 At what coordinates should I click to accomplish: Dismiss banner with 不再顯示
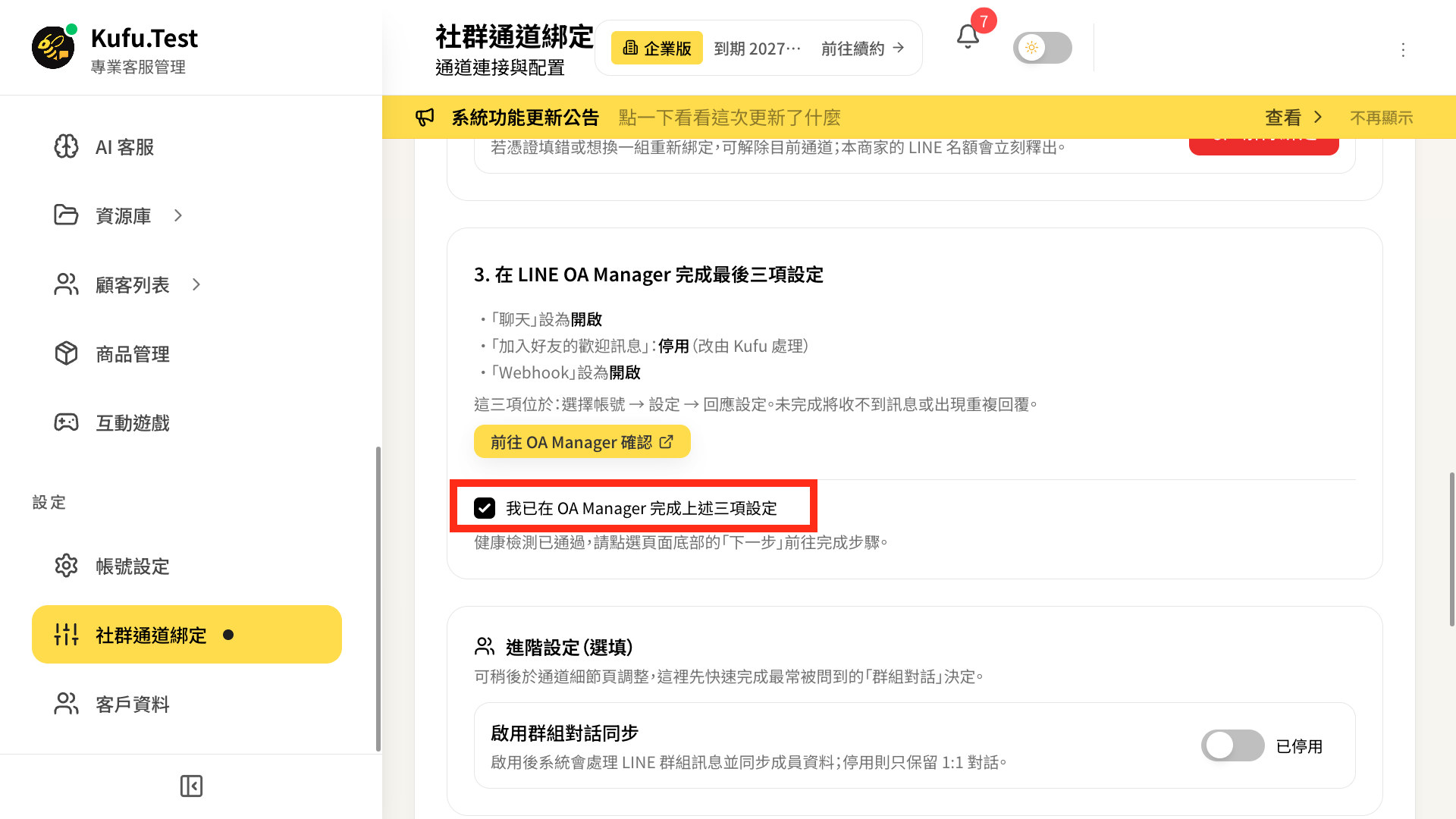[x=1381, y=118]
